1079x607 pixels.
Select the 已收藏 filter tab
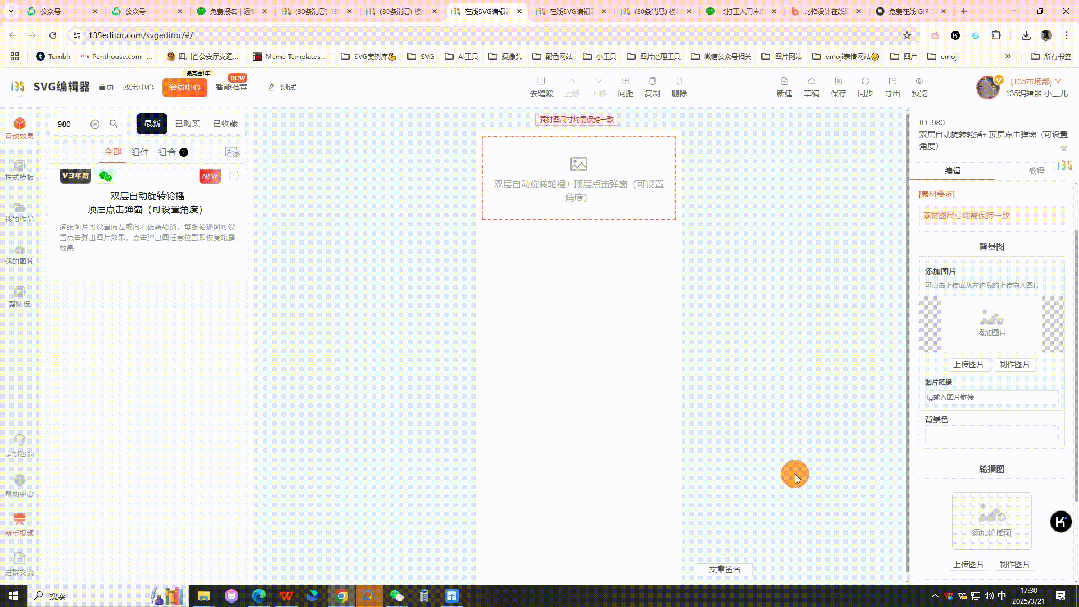coord(225,123)
